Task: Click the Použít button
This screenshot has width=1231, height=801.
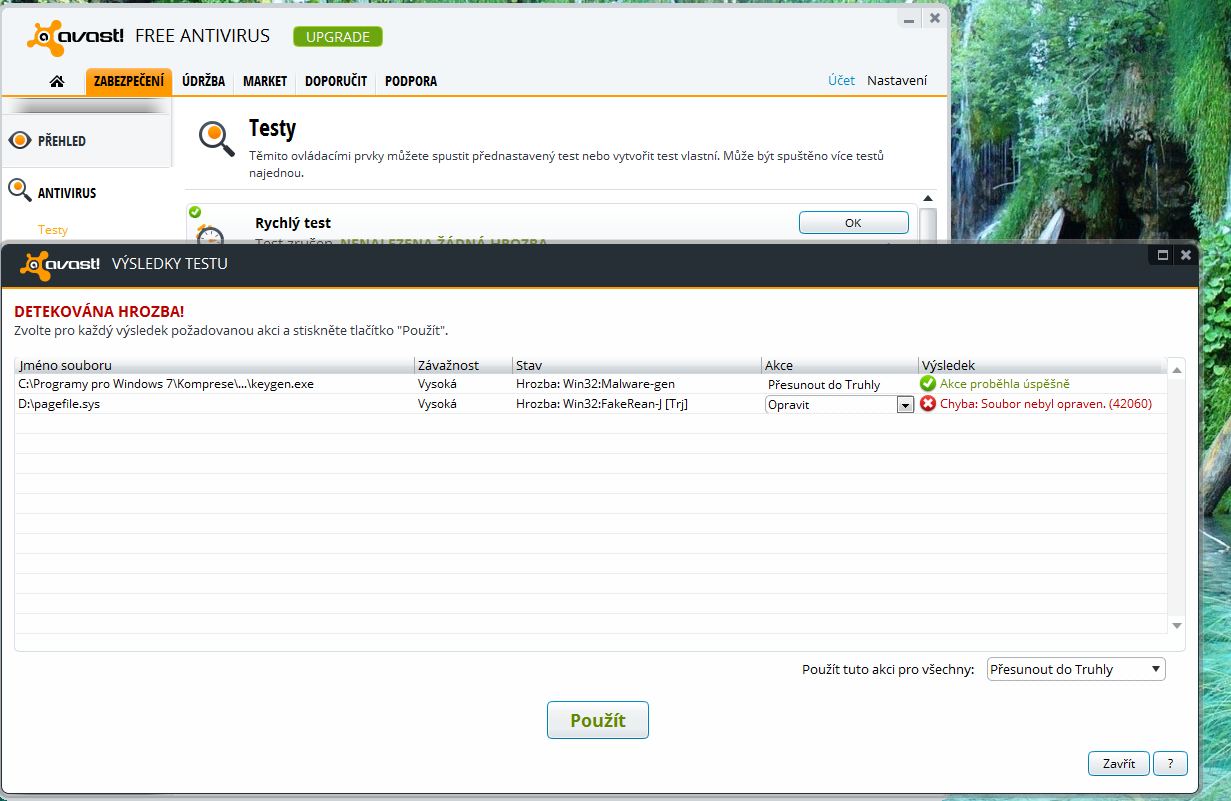Action: (x=598, y=720)
